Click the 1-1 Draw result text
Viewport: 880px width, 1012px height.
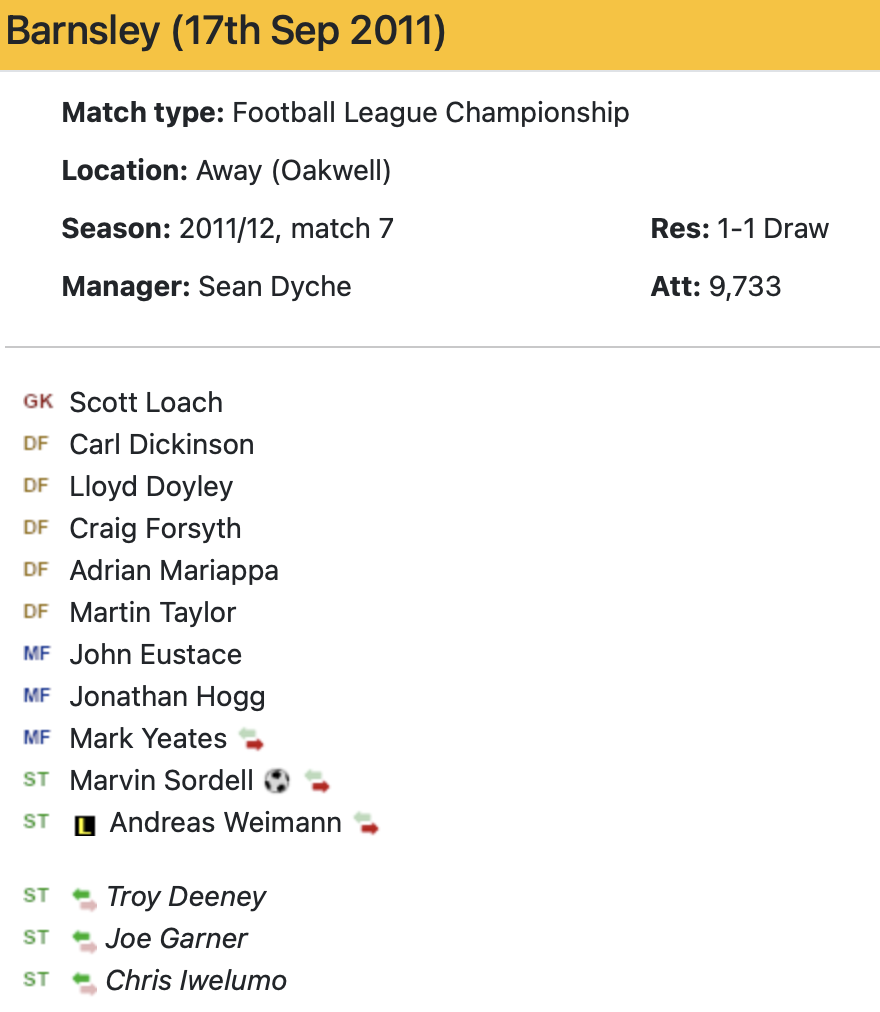(773, 229)
